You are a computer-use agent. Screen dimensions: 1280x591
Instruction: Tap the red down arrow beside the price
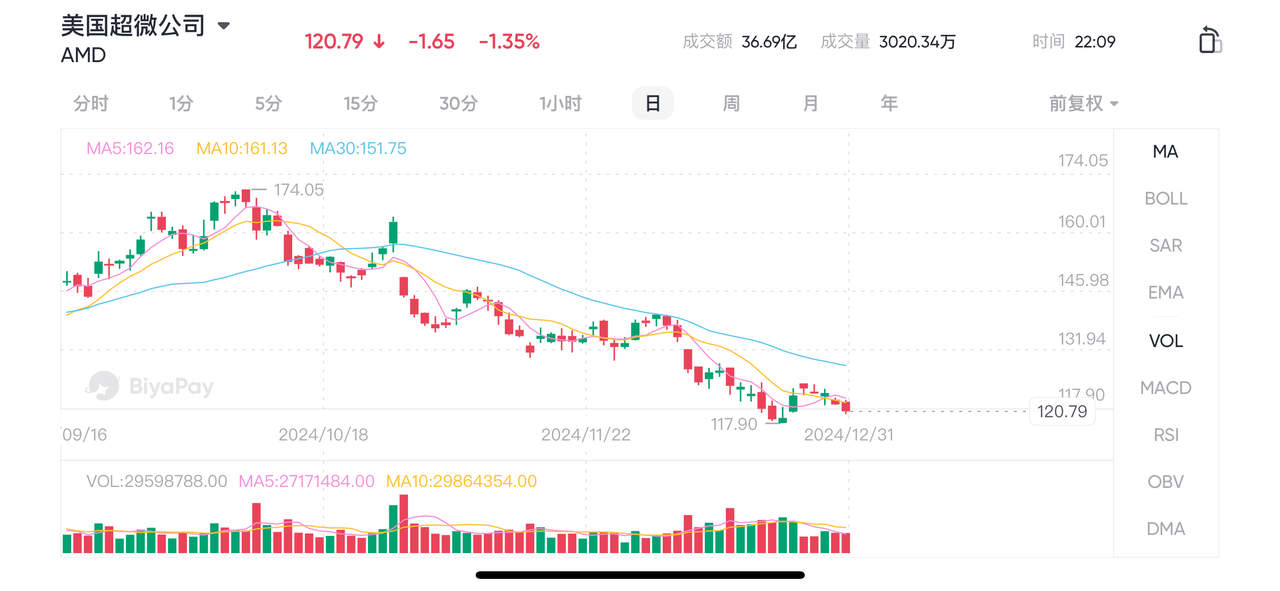point(379,42)
